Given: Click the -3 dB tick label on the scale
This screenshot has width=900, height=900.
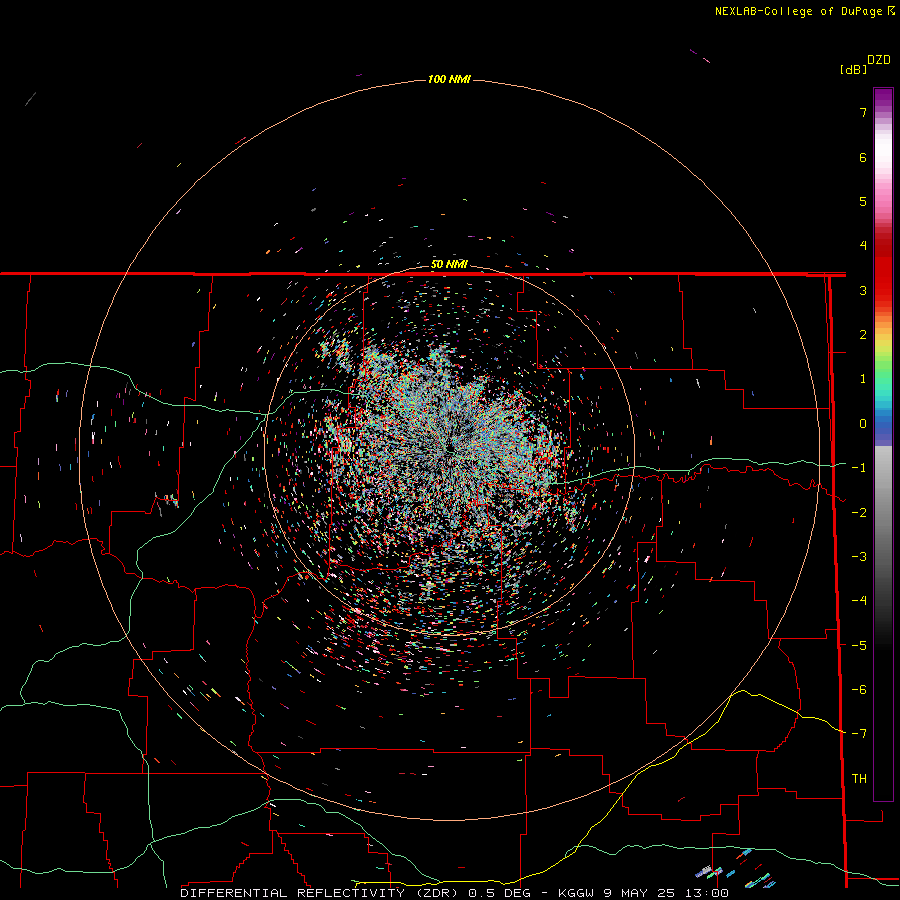Looking at the screenshot, I should tap(859, 557).
